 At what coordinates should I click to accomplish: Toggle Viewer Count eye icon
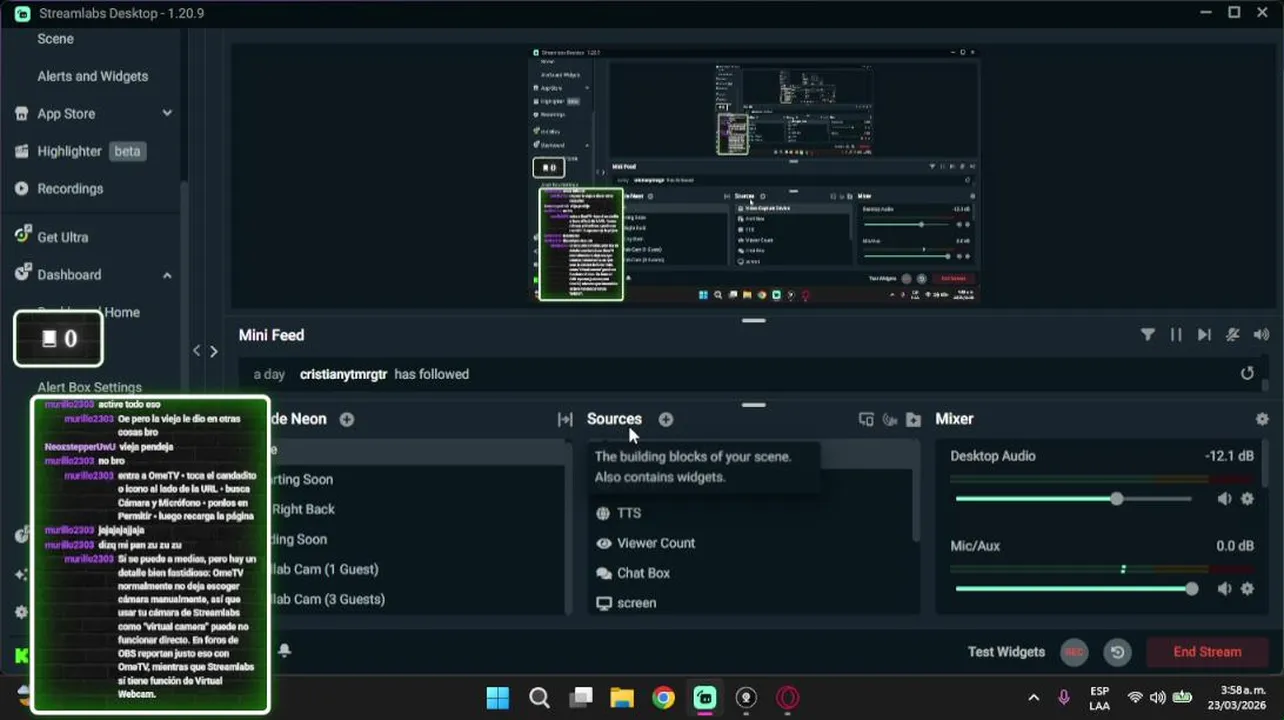(x=603, y=543)
